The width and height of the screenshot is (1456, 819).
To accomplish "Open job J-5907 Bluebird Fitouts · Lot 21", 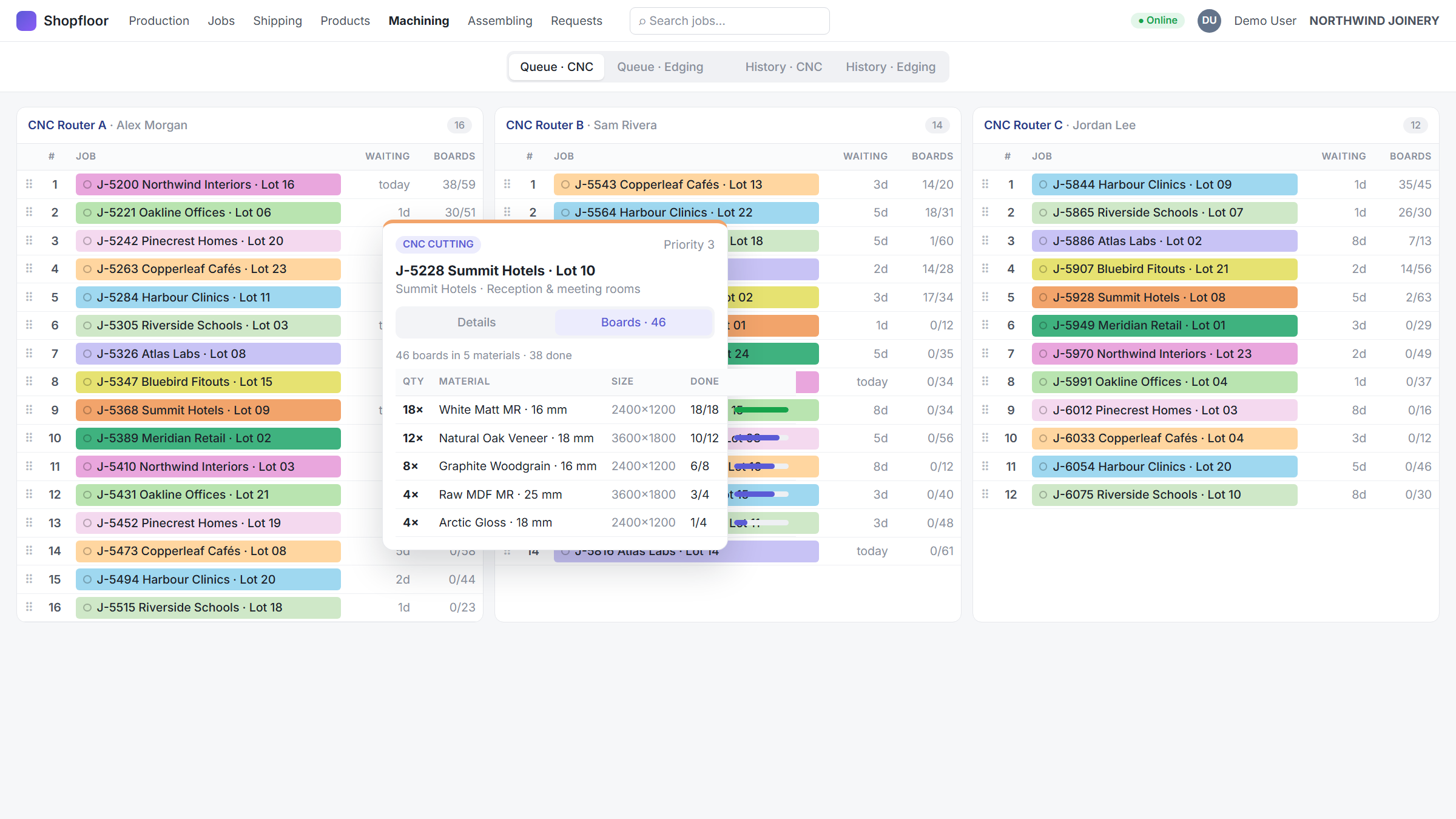I will click(x=1164, y=269).
